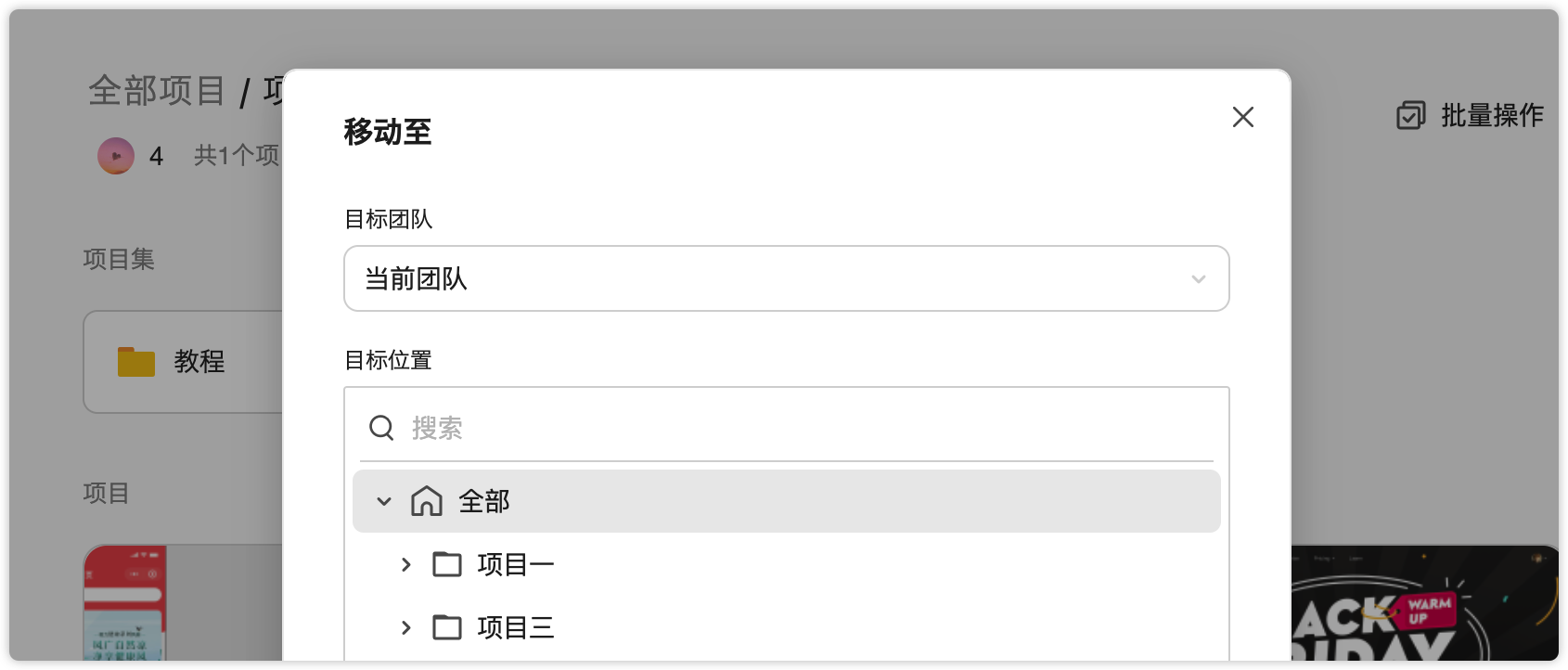The height and width of the screenshot is (670, 1568).
Task: Click the chevron arrow in 目标团队 field
Action: pyautogui.click(x=1198, y=279)
